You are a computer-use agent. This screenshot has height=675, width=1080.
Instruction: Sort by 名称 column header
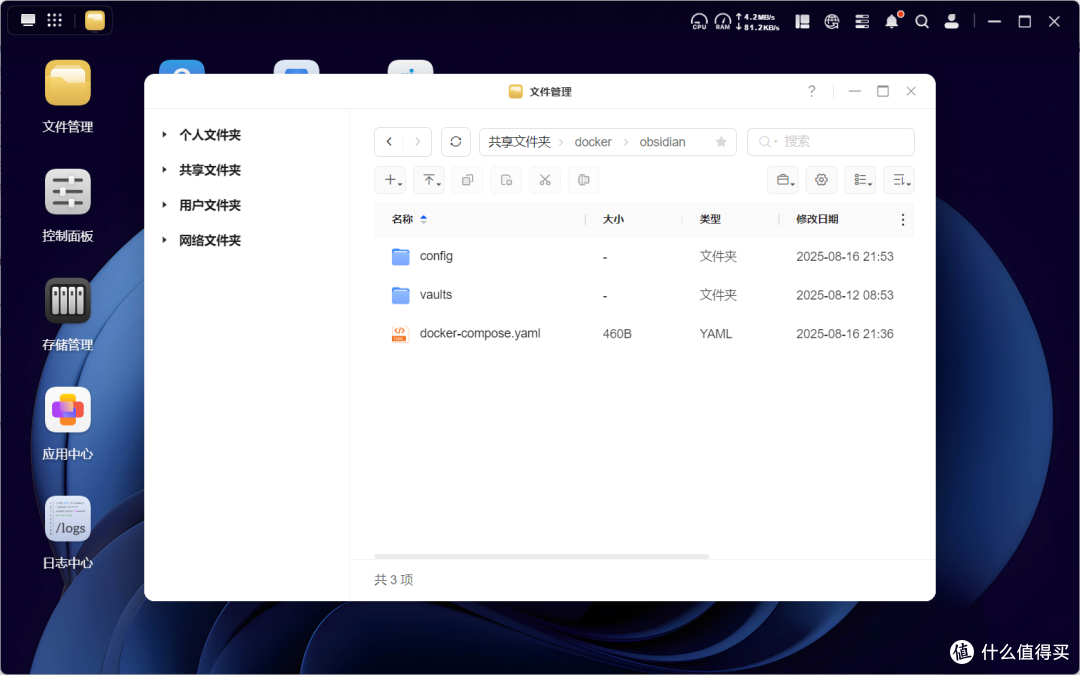click(x=402, y=219)
